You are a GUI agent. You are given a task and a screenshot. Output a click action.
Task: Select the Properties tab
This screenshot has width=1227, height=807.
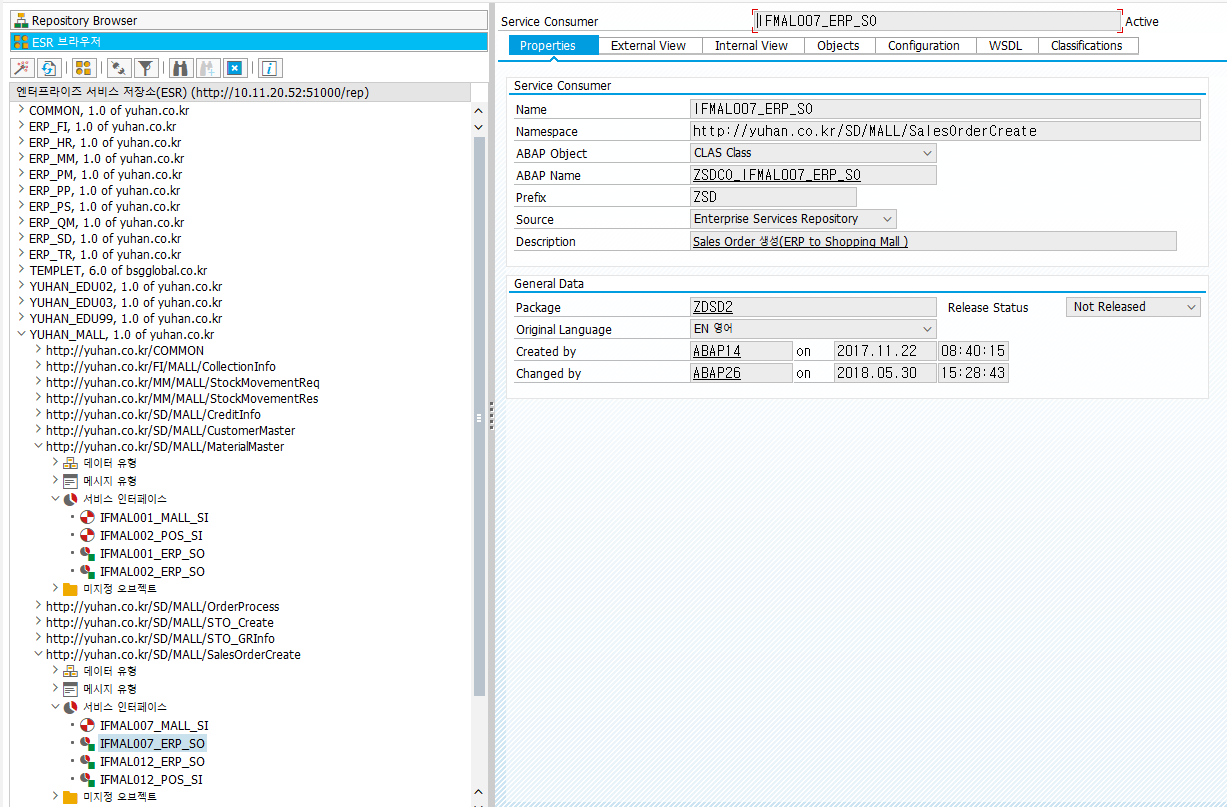click(x=548, y=46)
